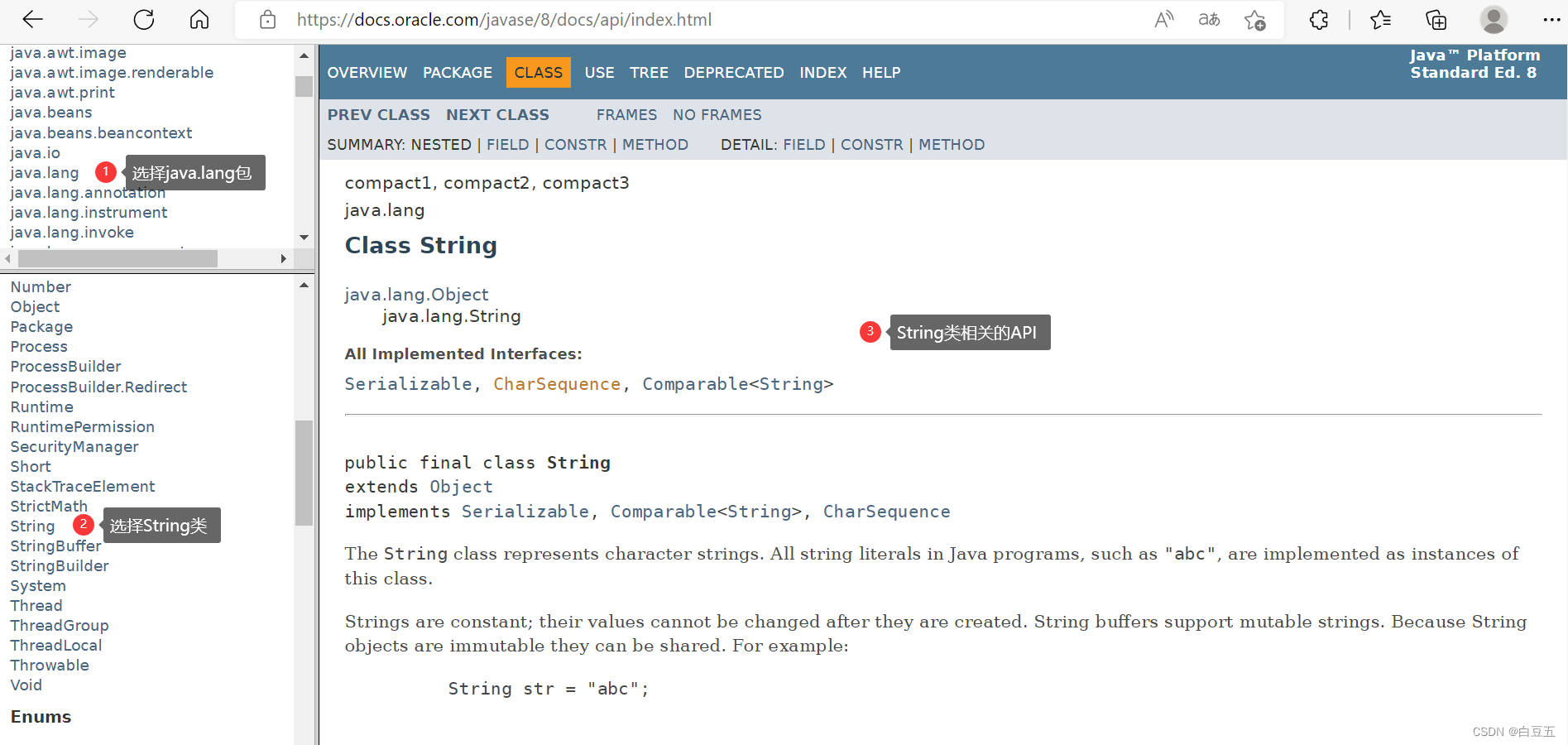Select the java.awt.image.renderable package

[112, 73]
